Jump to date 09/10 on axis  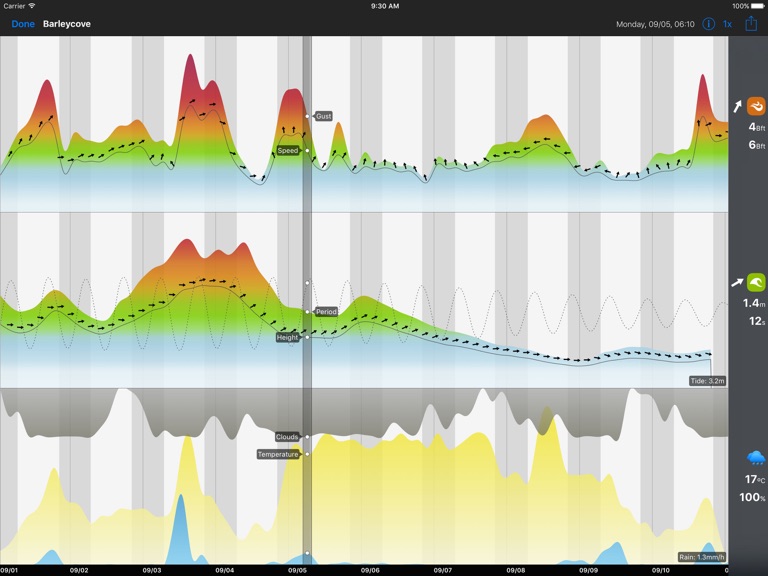[x=661, y=570]
